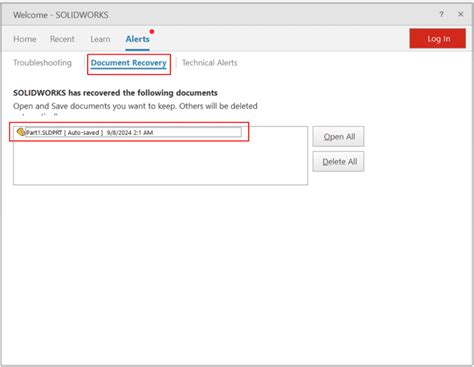Close the Welcome dialog
This screenshot has height=367, width=474.
coord(461,14)
